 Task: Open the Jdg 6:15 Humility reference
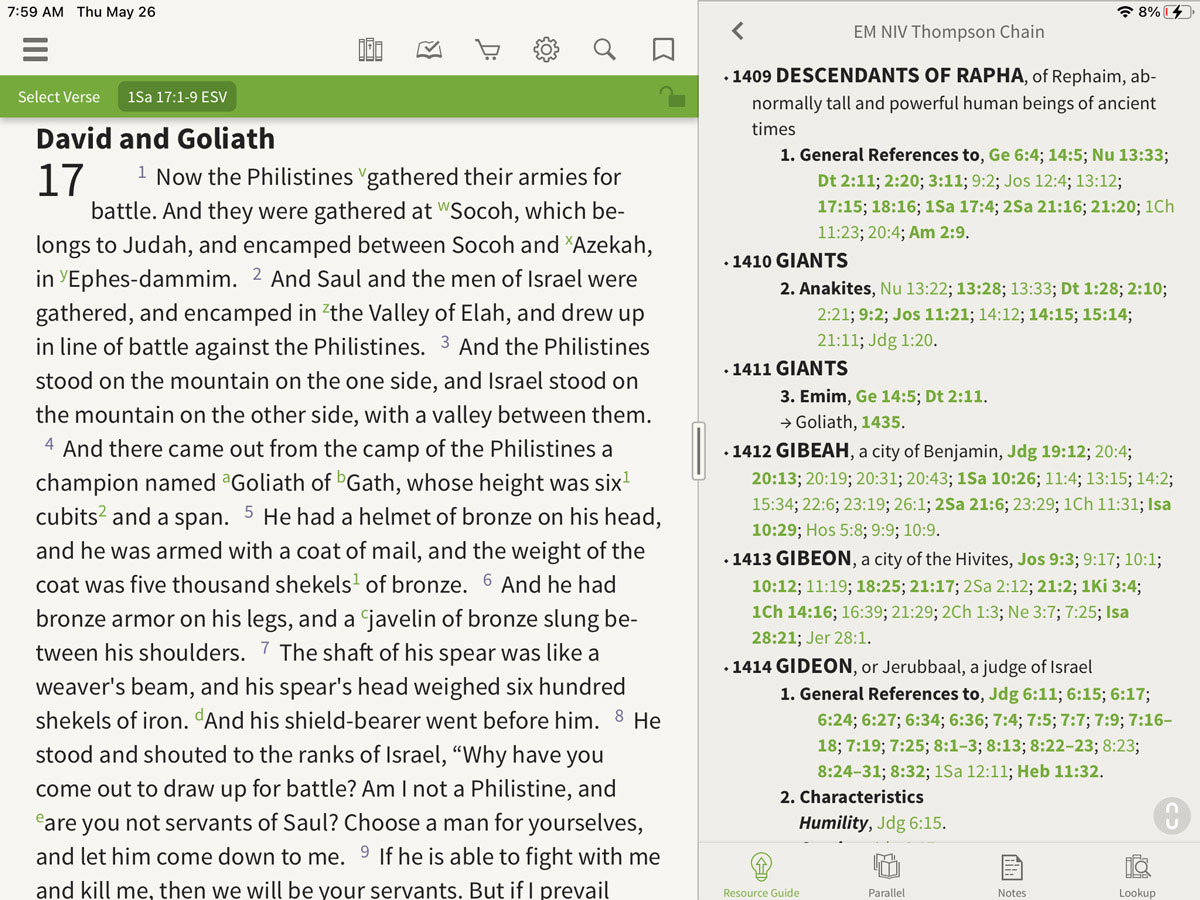909,824
